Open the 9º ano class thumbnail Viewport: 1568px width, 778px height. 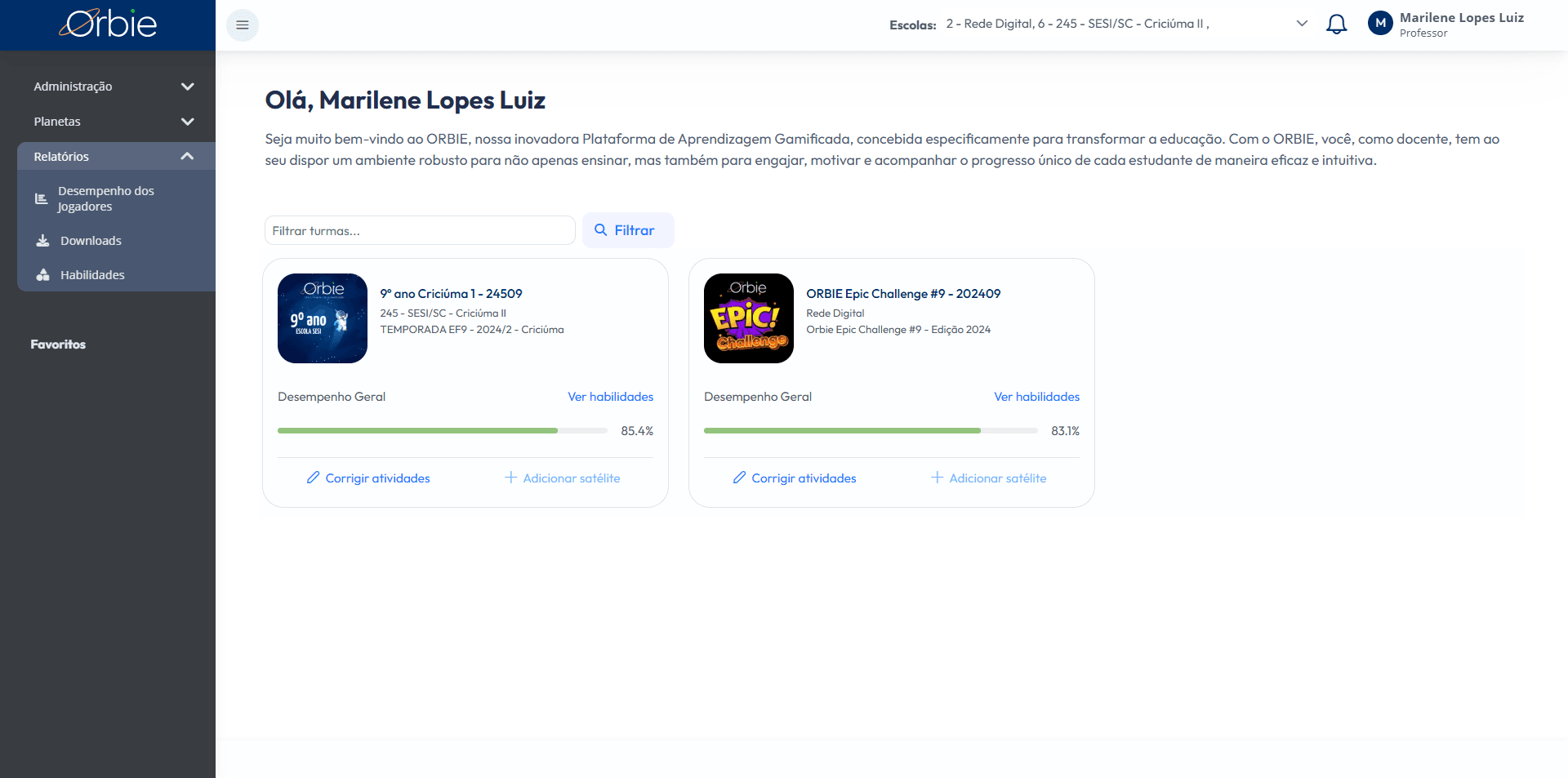pyautogui.click(x=323, y=318)
